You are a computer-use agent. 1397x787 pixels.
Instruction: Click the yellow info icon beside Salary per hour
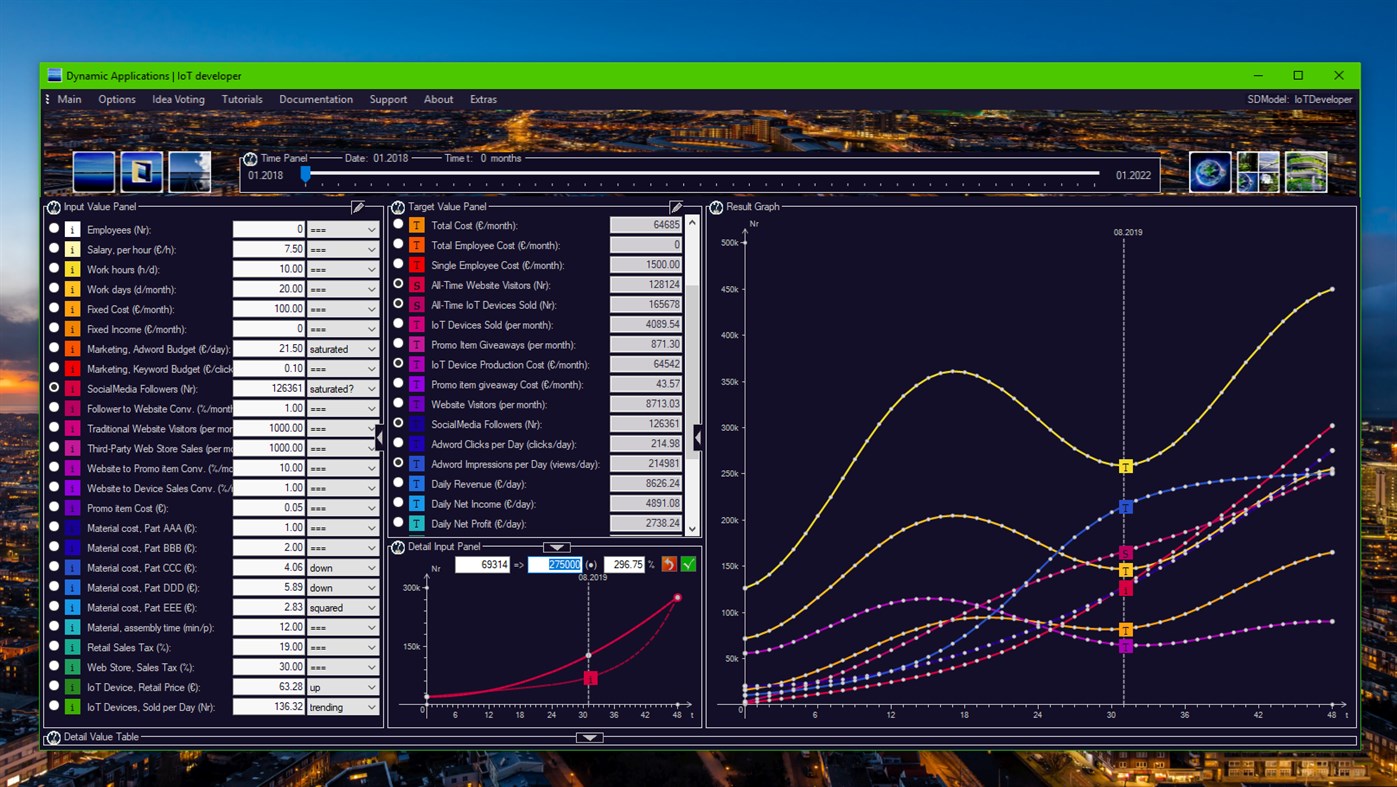(71, 249)
